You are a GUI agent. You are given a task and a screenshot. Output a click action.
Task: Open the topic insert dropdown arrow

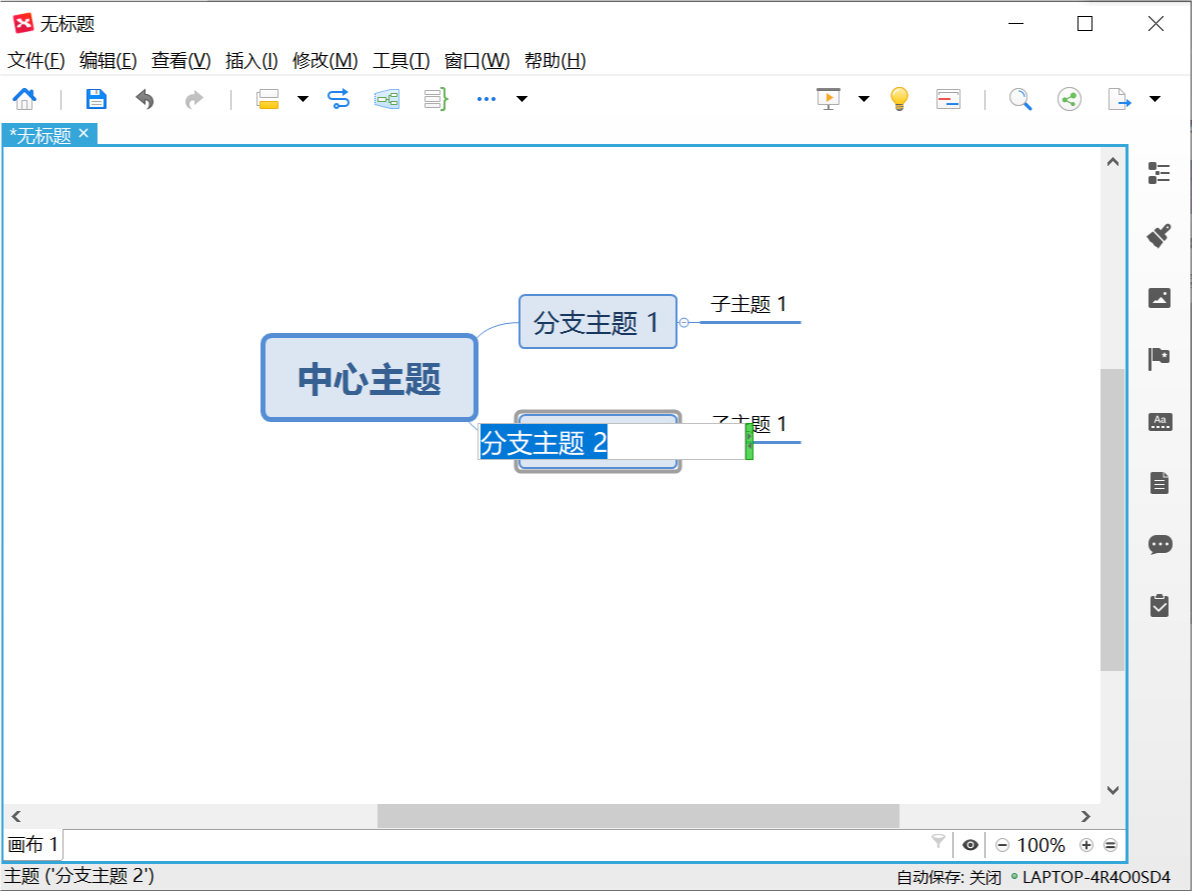pos(303,99)
